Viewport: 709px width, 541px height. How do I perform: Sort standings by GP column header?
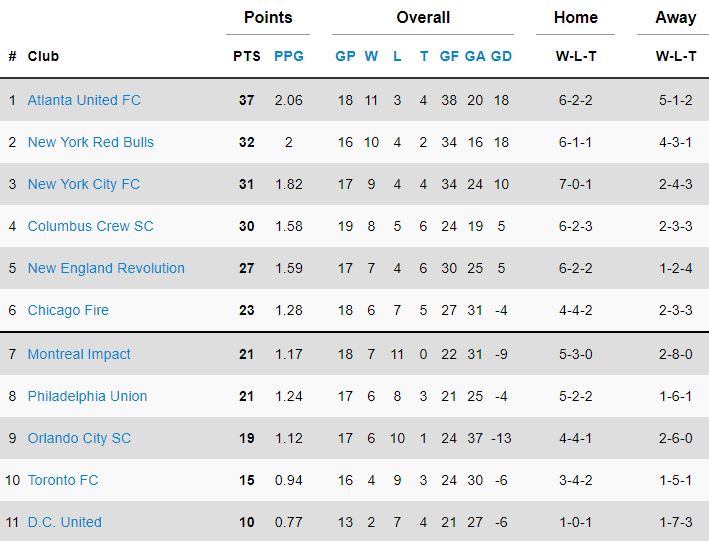pos(345,56)
